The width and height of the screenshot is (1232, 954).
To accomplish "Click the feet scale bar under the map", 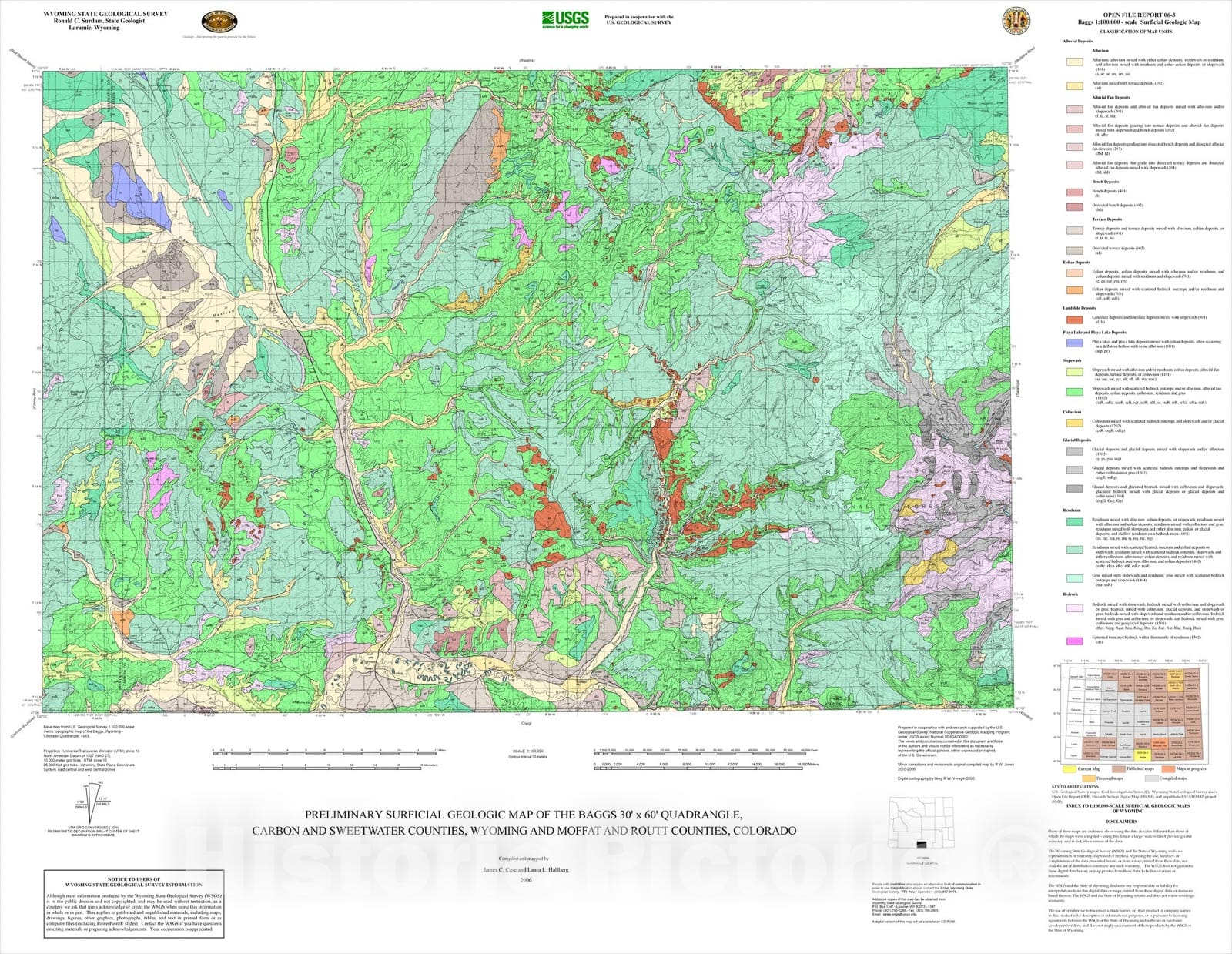I will 706,751.
